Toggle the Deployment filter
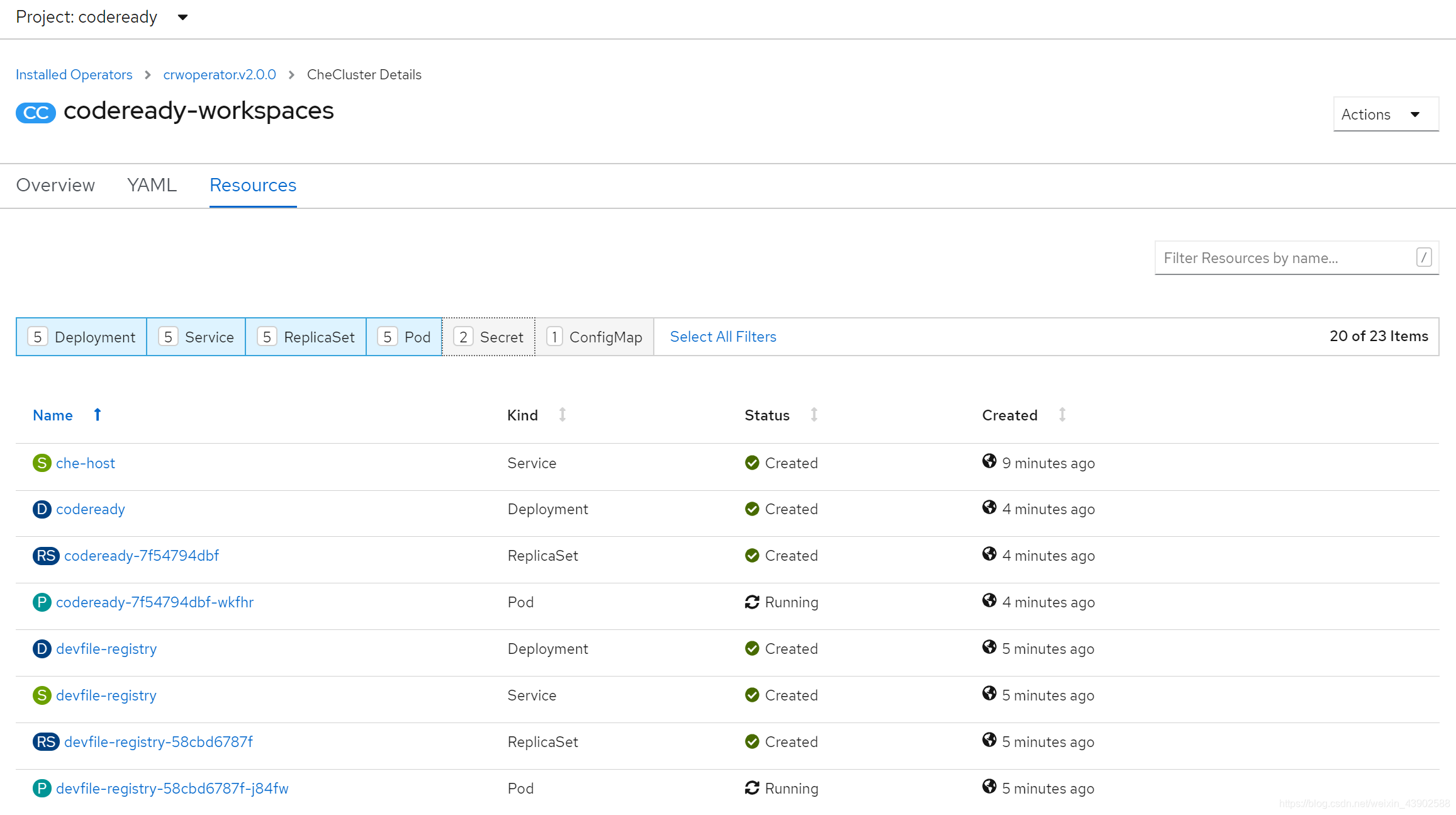The image size is (1456, 815). tap(82, 337)
